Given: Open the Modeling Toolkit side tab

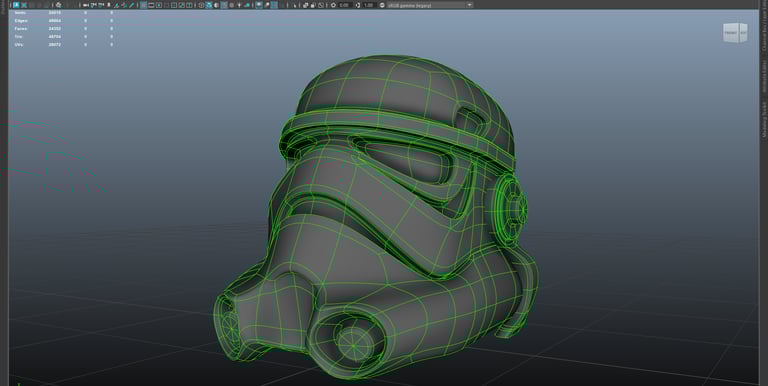Looking at the screenshot, I should point(764,119).
